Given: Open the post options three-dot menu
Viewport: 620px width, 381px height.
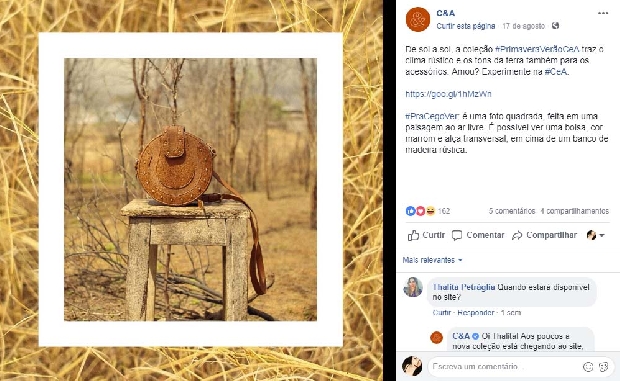Looking at the screenshot, I should [x=603, y=13].
